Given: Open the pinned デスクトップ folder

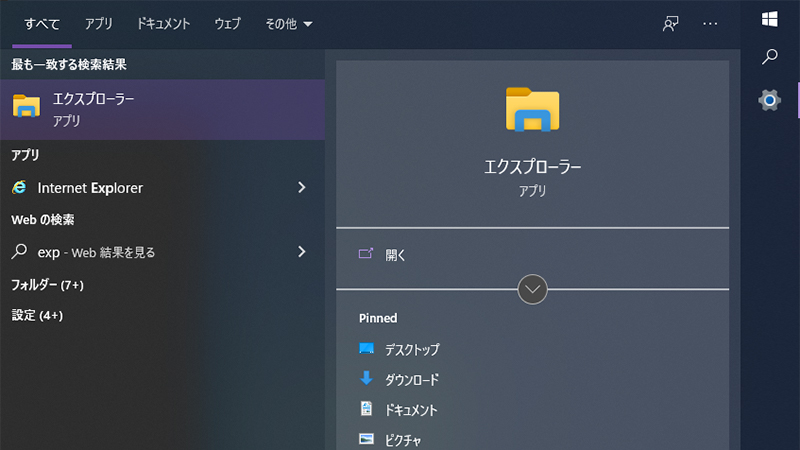Looking at the screenshot, I should click(x=412, y=349).
